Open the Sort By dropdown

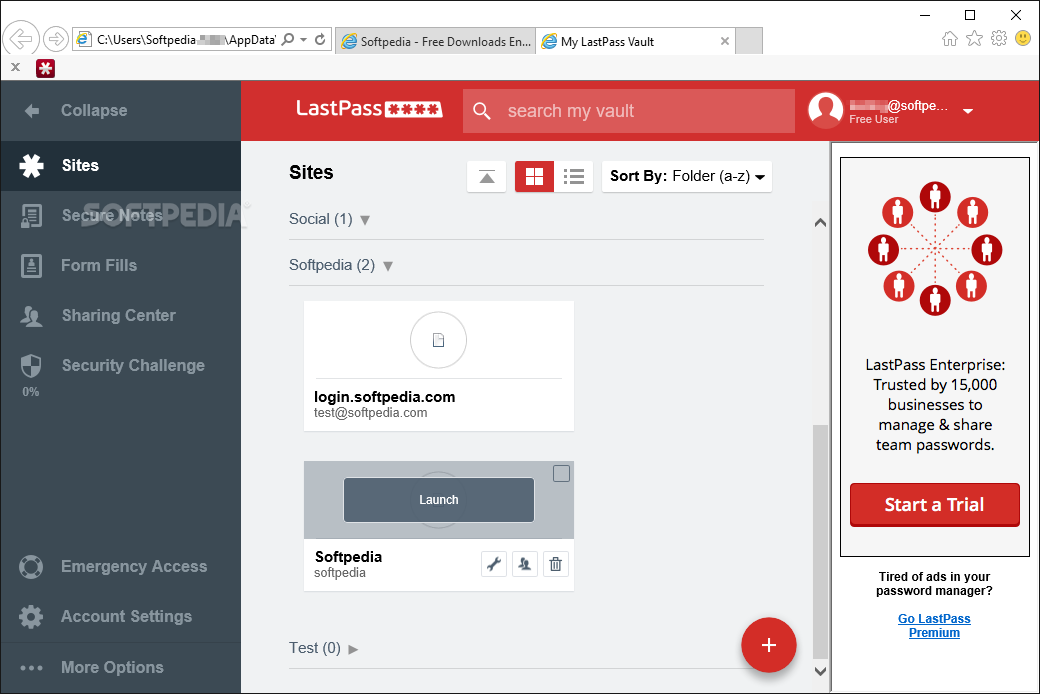(x=687, y=176)
